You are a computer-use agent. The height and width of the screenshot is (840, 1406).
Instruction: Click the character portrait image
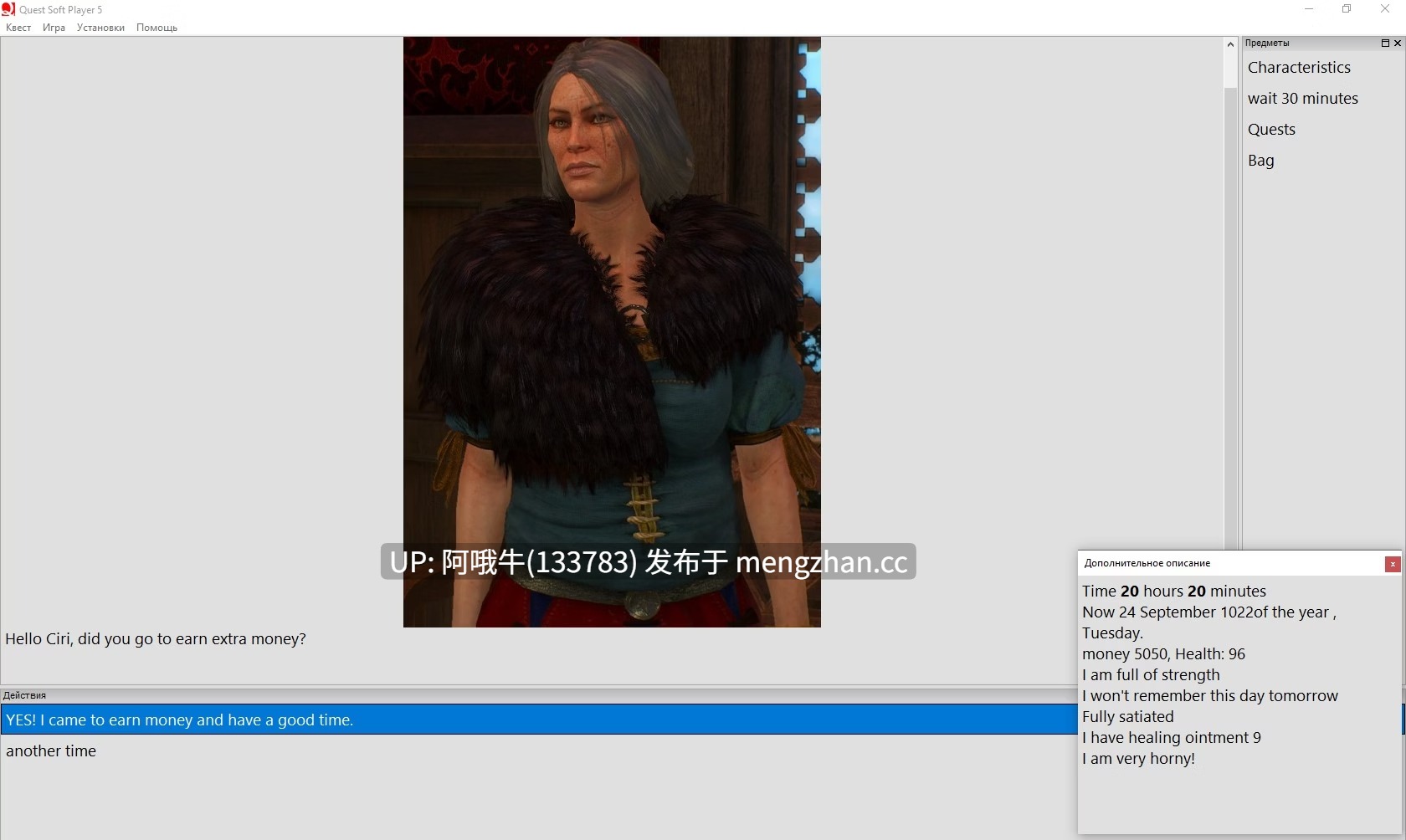(x=612, y=332)
